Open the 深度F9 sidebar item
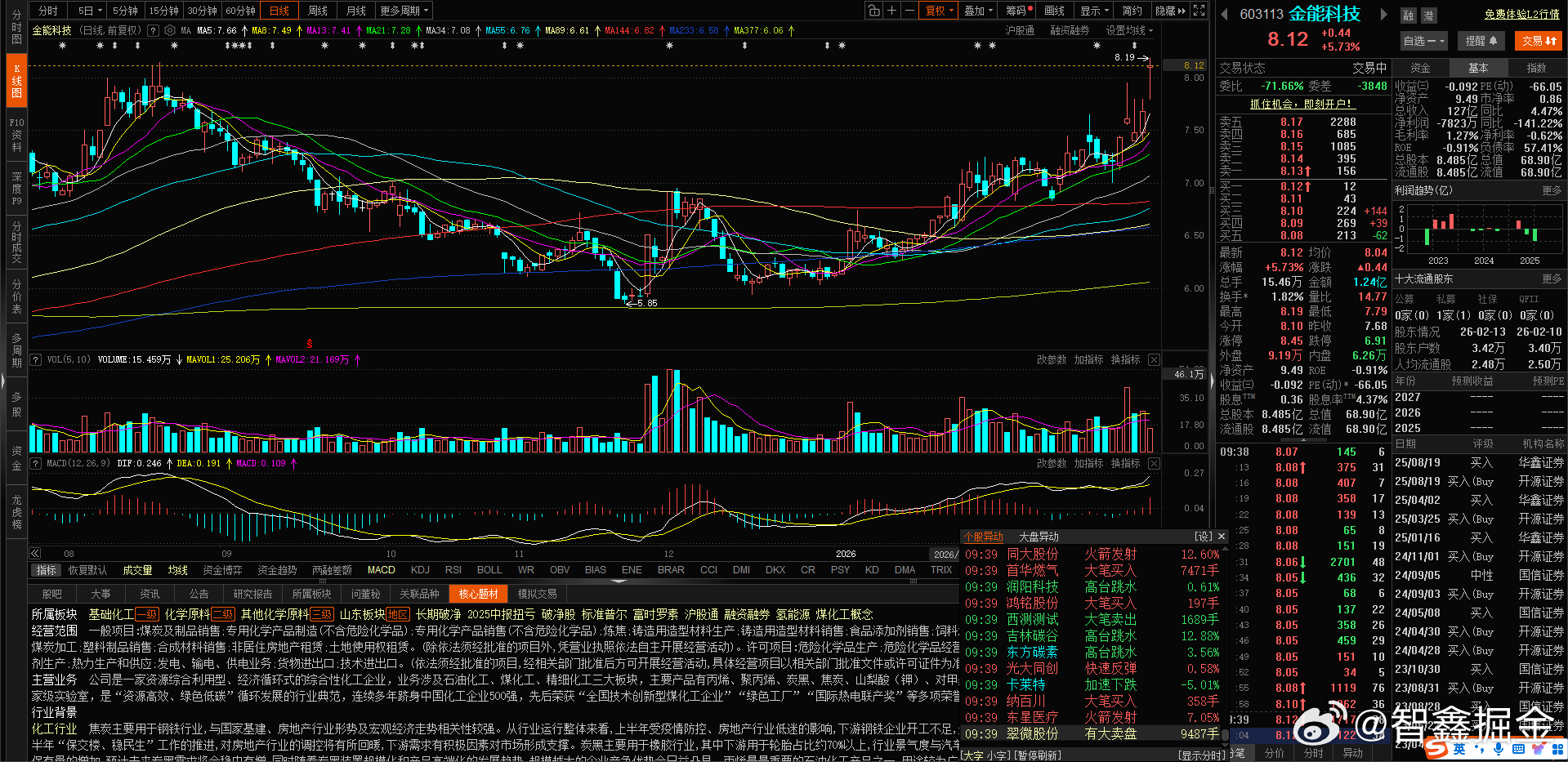The width and height of the screenshot is (1568, 762). tap(16, 188)
